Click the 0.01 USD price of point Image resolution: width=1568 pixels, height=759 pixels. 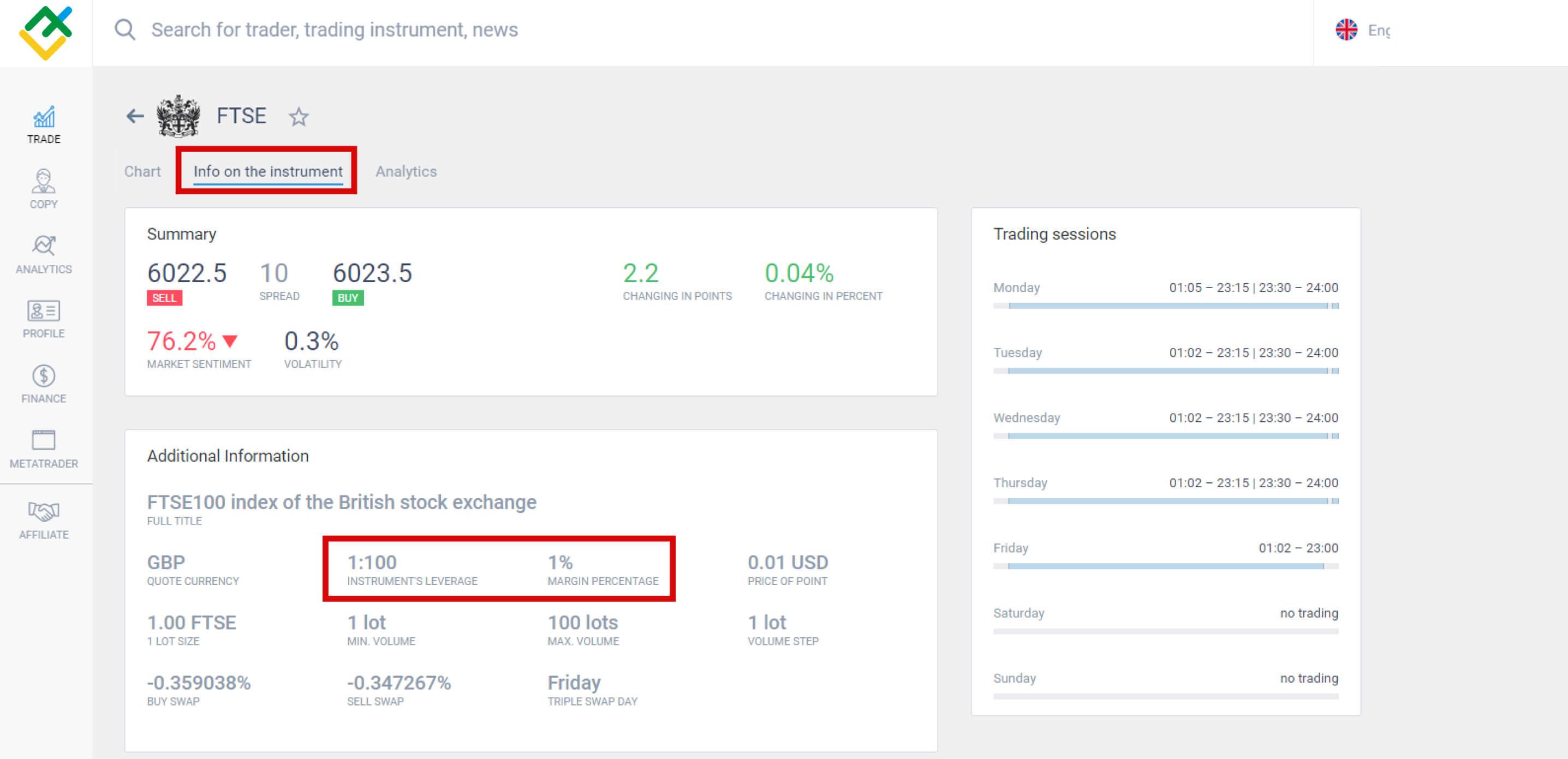click(x=788, y=563)
